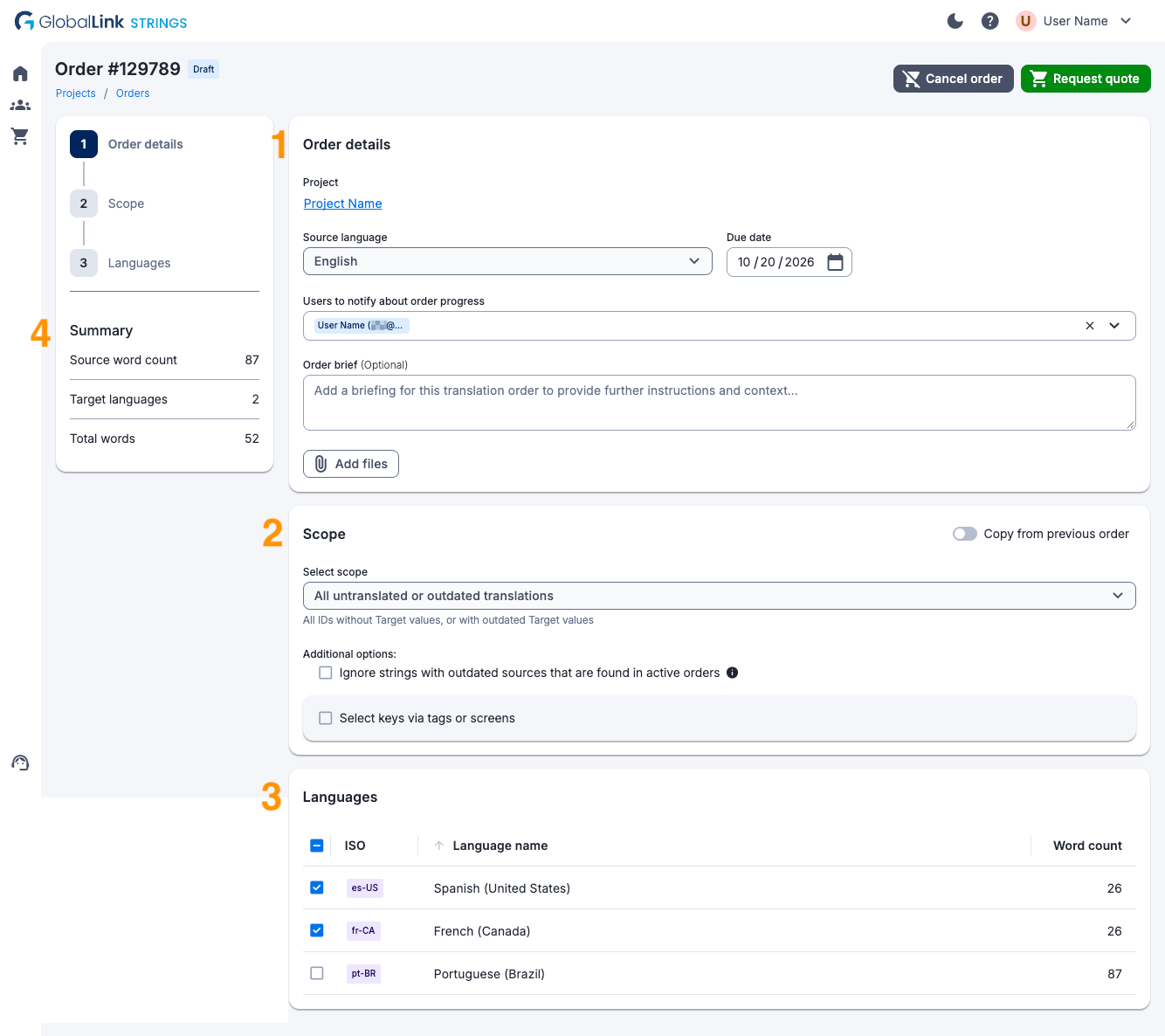Navigate to Projects breadcrumb
Image resolution: width=1165 pixels, height=1036 pixels.
click(x=76, y=93)
